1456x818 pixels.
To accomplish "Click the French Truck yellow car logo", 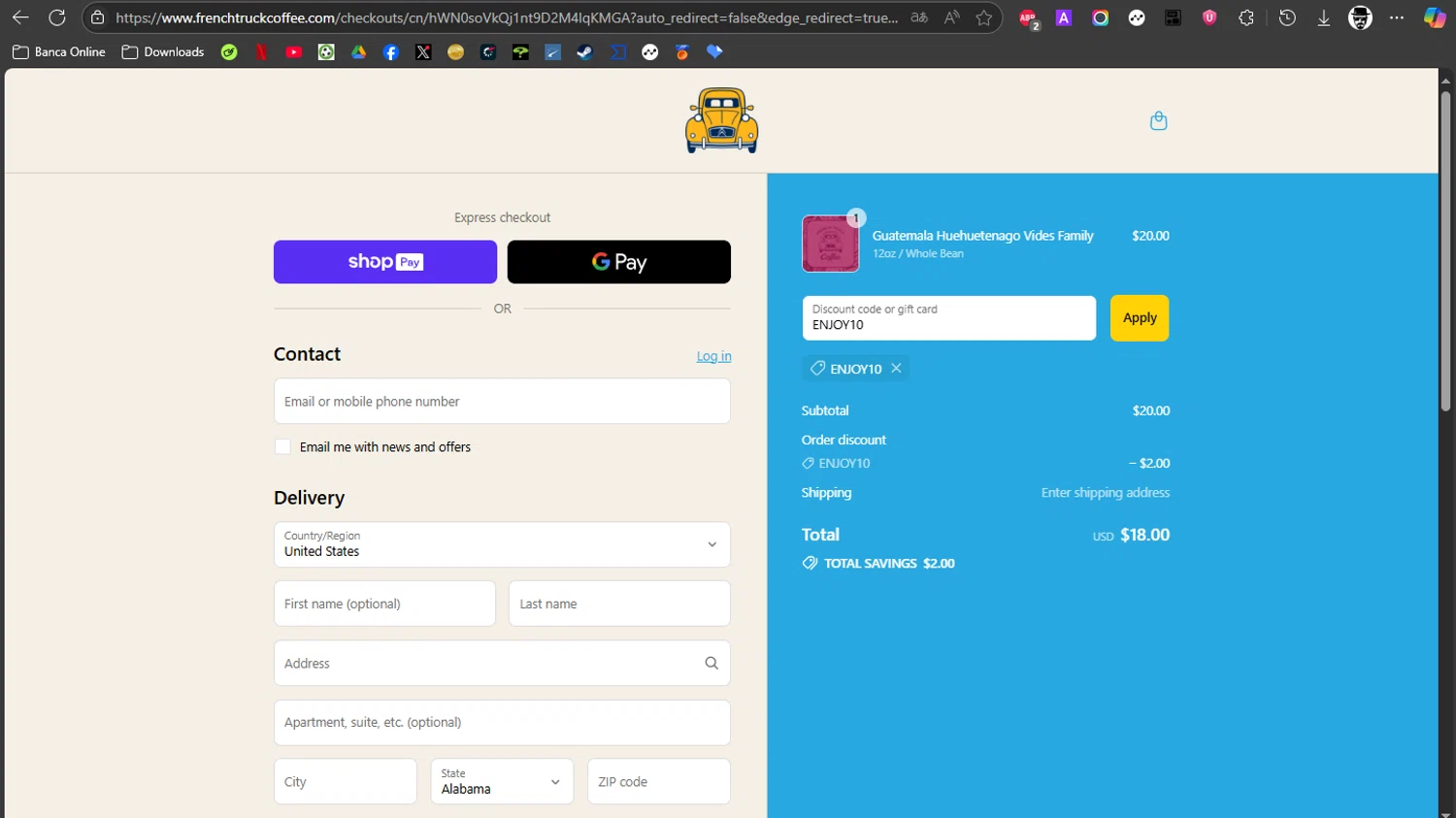I will [x=721, y=120].
